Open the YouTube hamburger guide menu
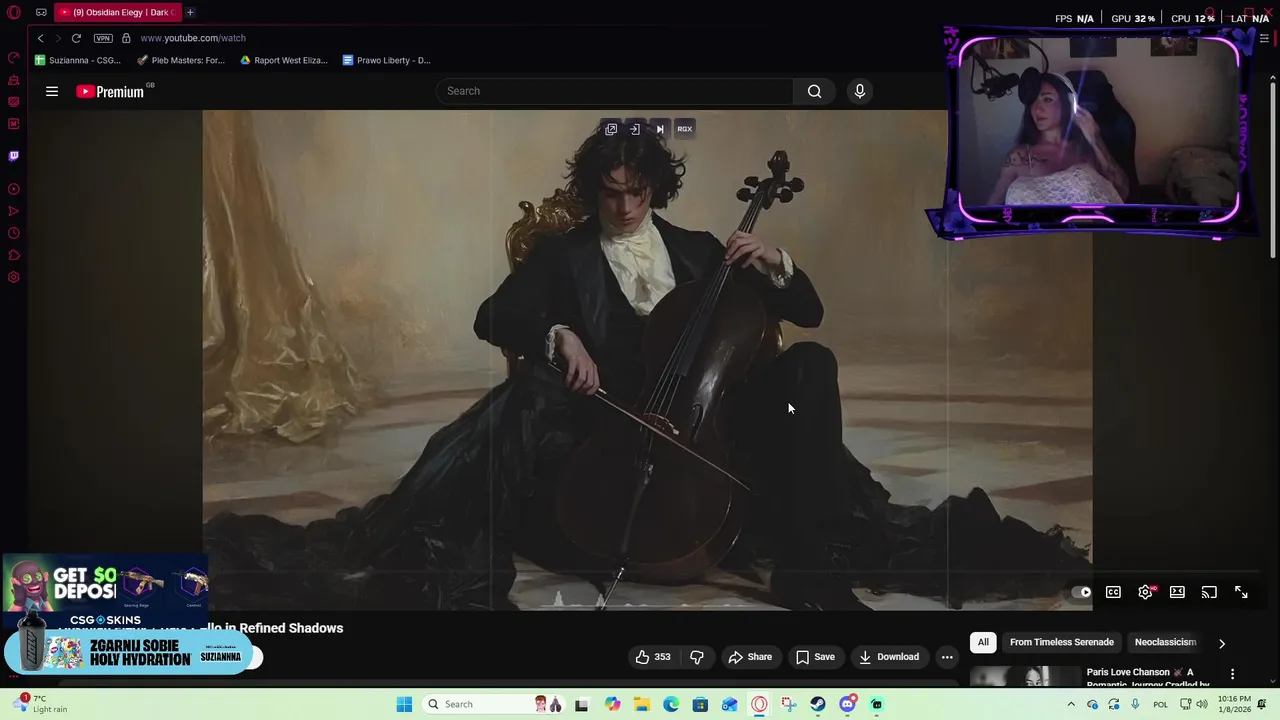 [52, 91]
